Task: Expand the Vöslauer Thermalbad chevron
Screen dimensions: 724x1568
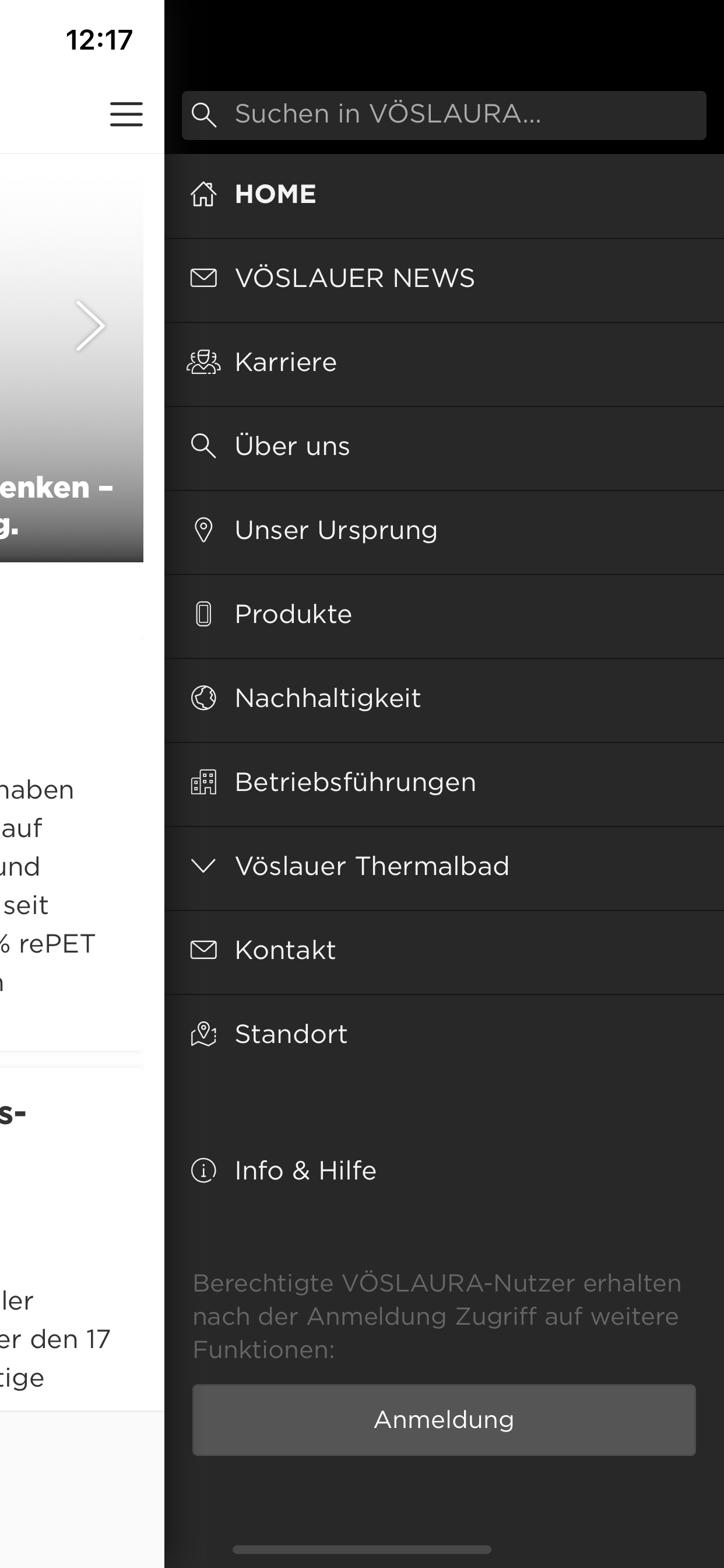Action: 203,866
